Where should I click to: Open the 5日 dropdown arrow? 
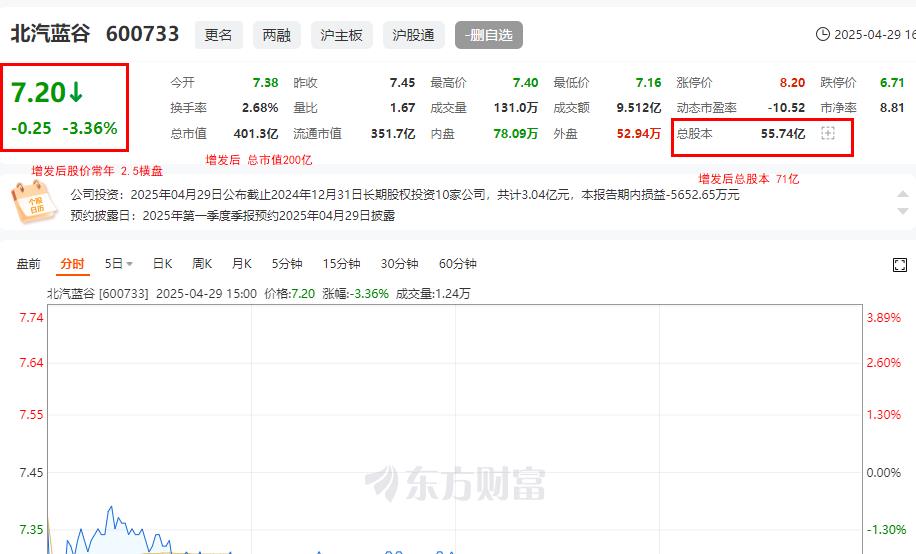tap(129, 264)
